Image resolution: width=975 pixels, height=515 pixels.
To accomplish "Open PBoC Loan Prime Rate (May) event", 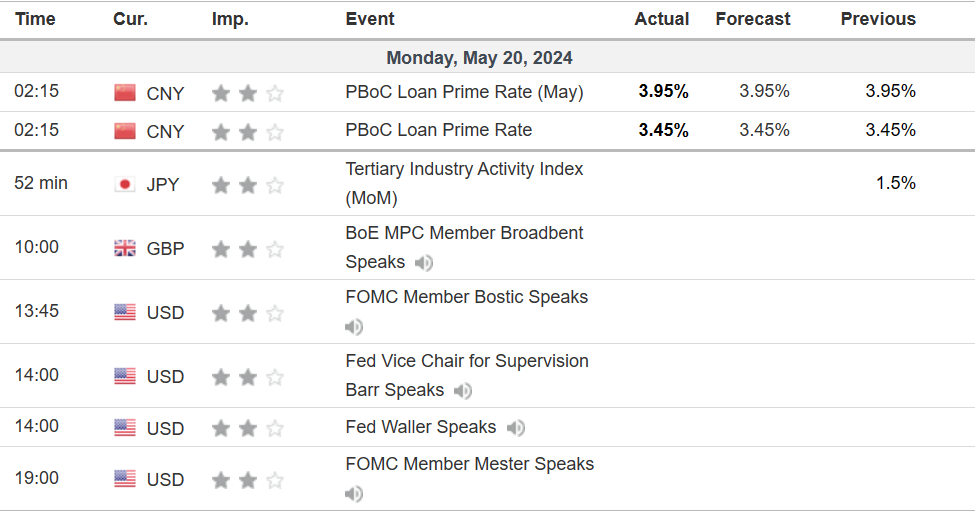I will pos(464,92).
